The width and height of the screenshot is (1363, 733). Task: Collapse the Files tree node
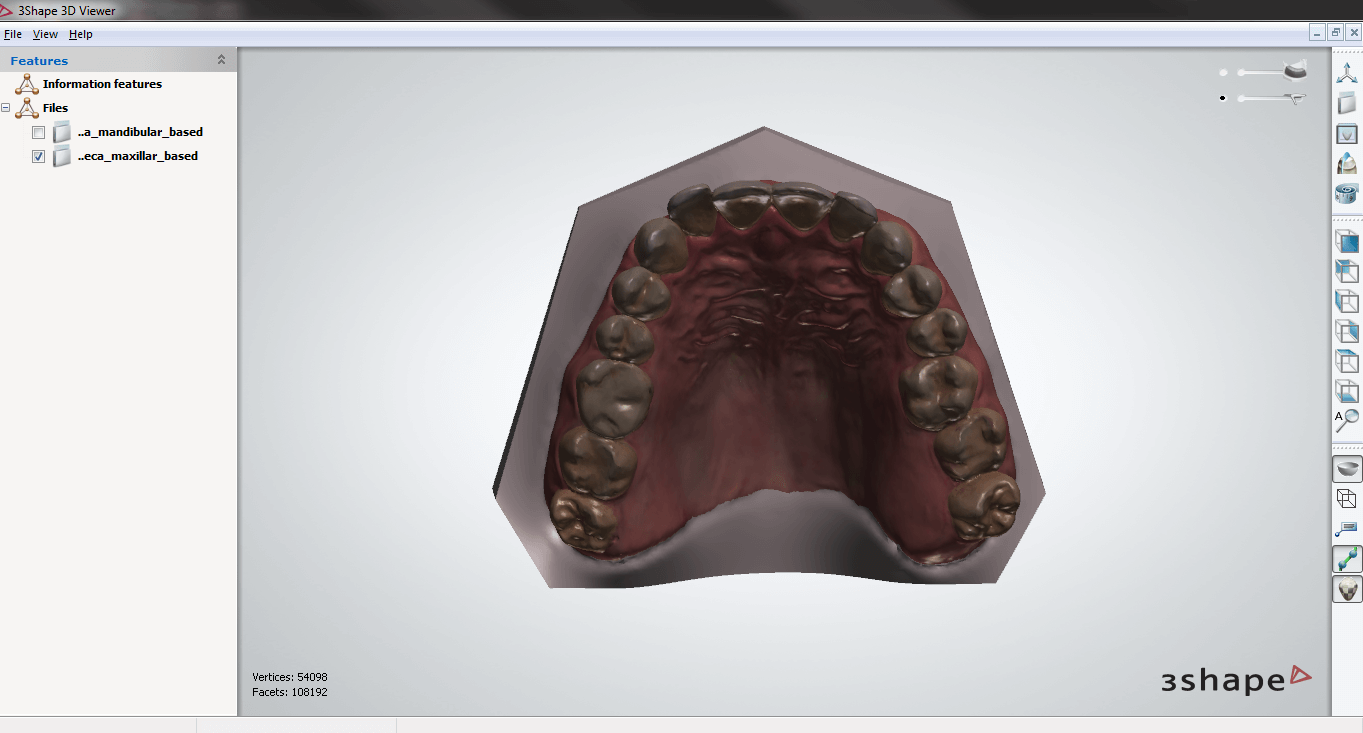coord(6,108)
